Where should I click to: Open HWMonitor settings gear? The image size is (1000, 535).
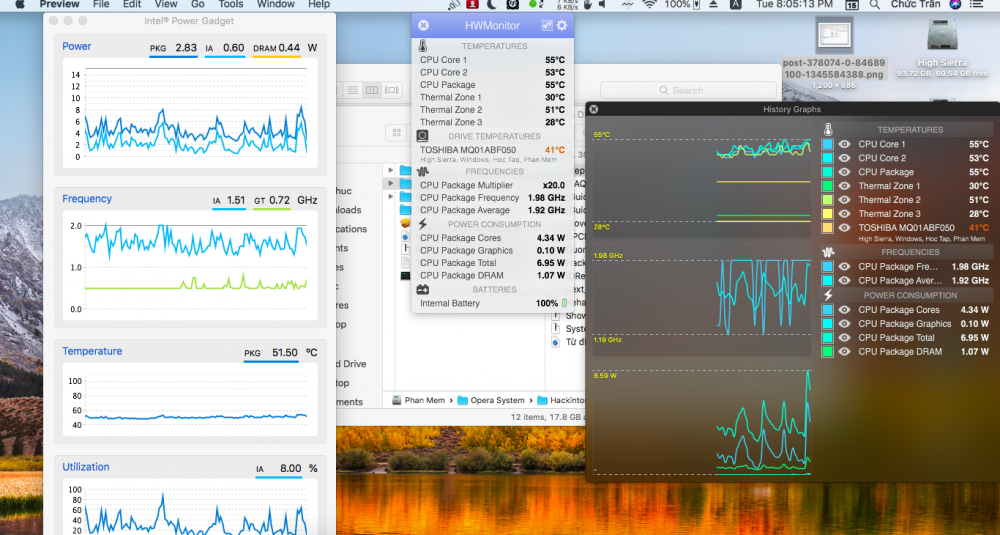tap(562, 26)
